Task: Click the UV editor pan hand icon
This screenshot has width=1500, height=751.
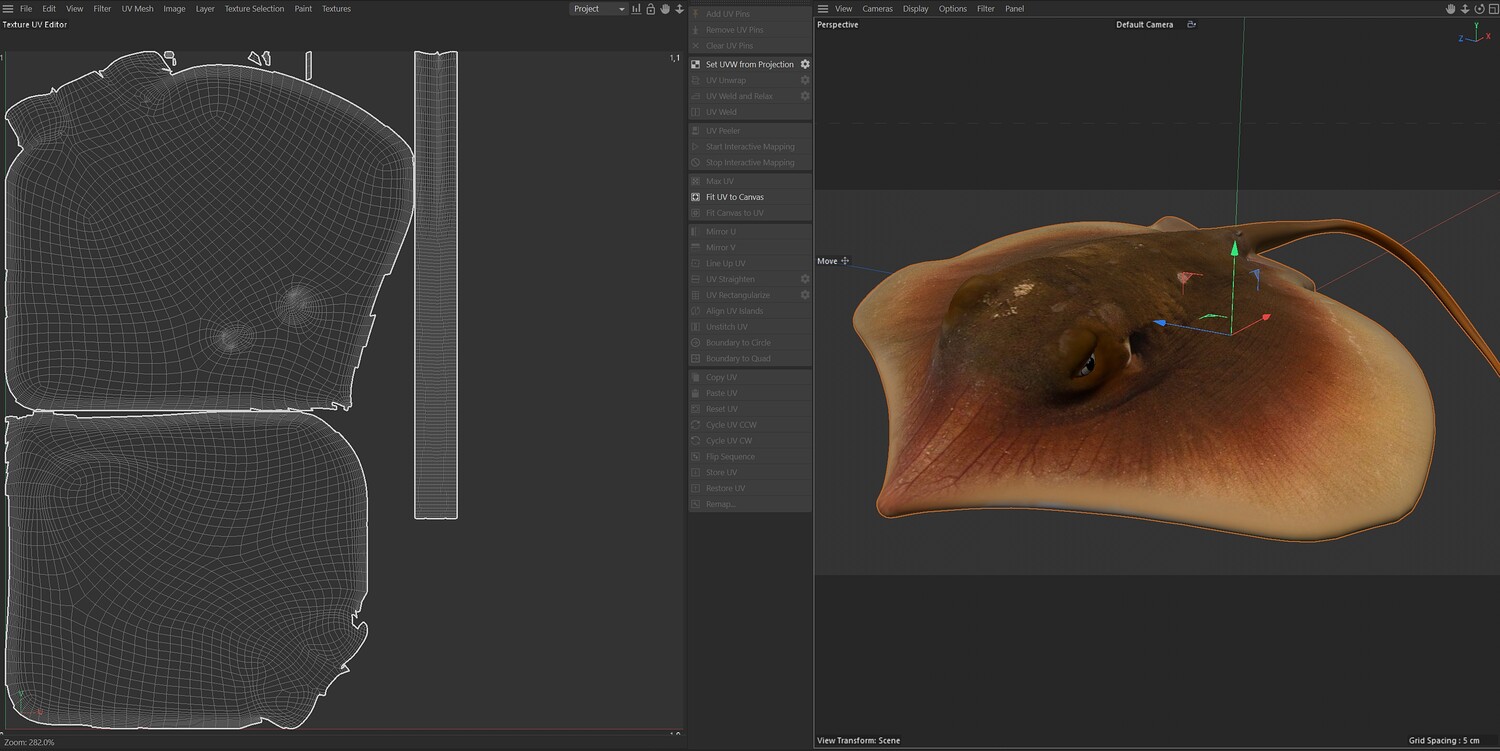Action: pyautogui.click(x=665, y=9)
